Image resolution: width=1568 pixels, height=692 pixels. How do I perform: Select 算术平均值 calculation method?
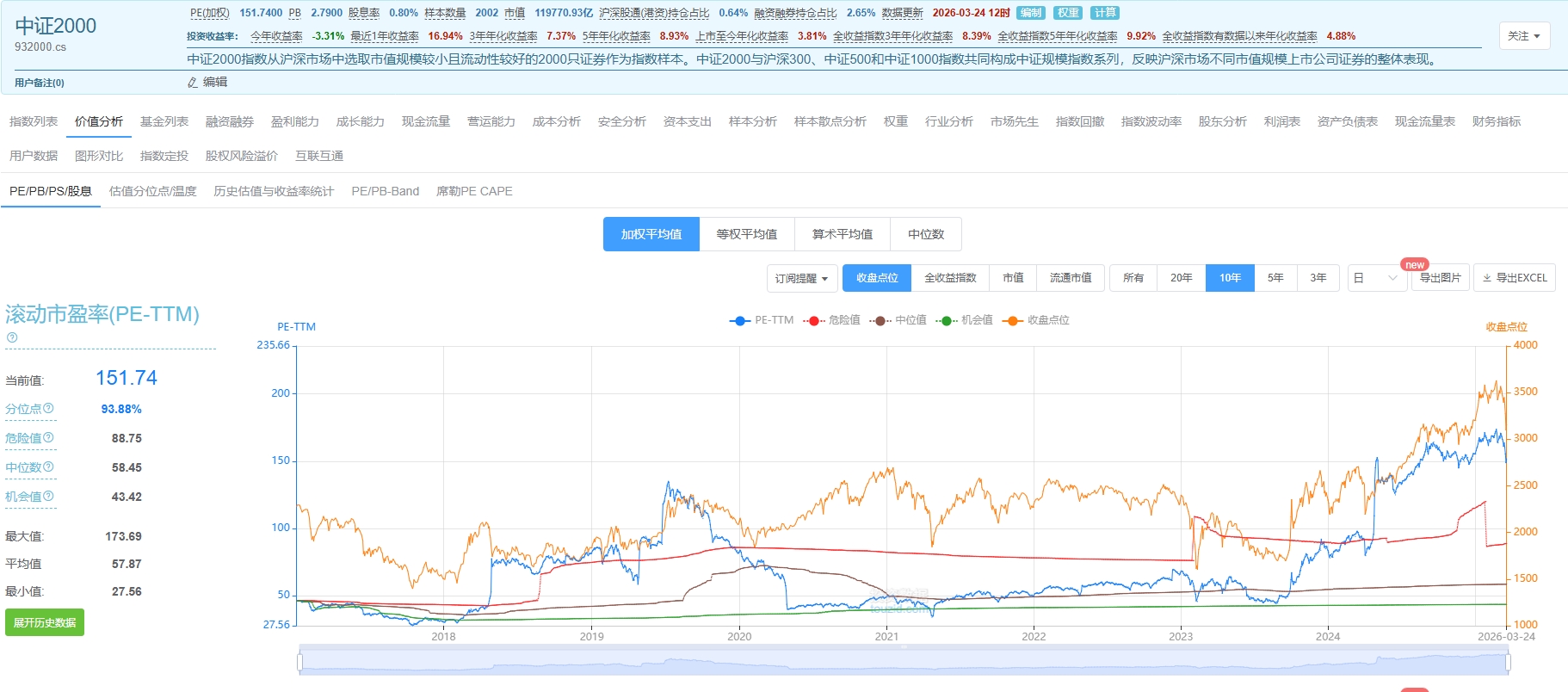[x=843, y=234]
